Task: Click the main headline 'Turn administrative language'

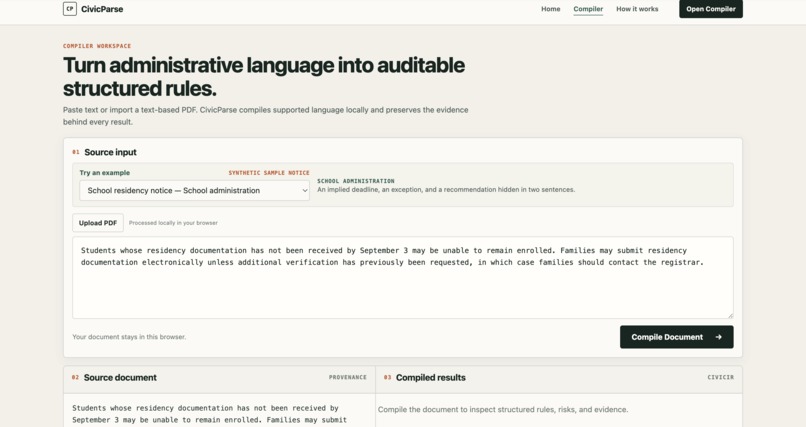Action: pyautogui.click(x=264, y=77)
